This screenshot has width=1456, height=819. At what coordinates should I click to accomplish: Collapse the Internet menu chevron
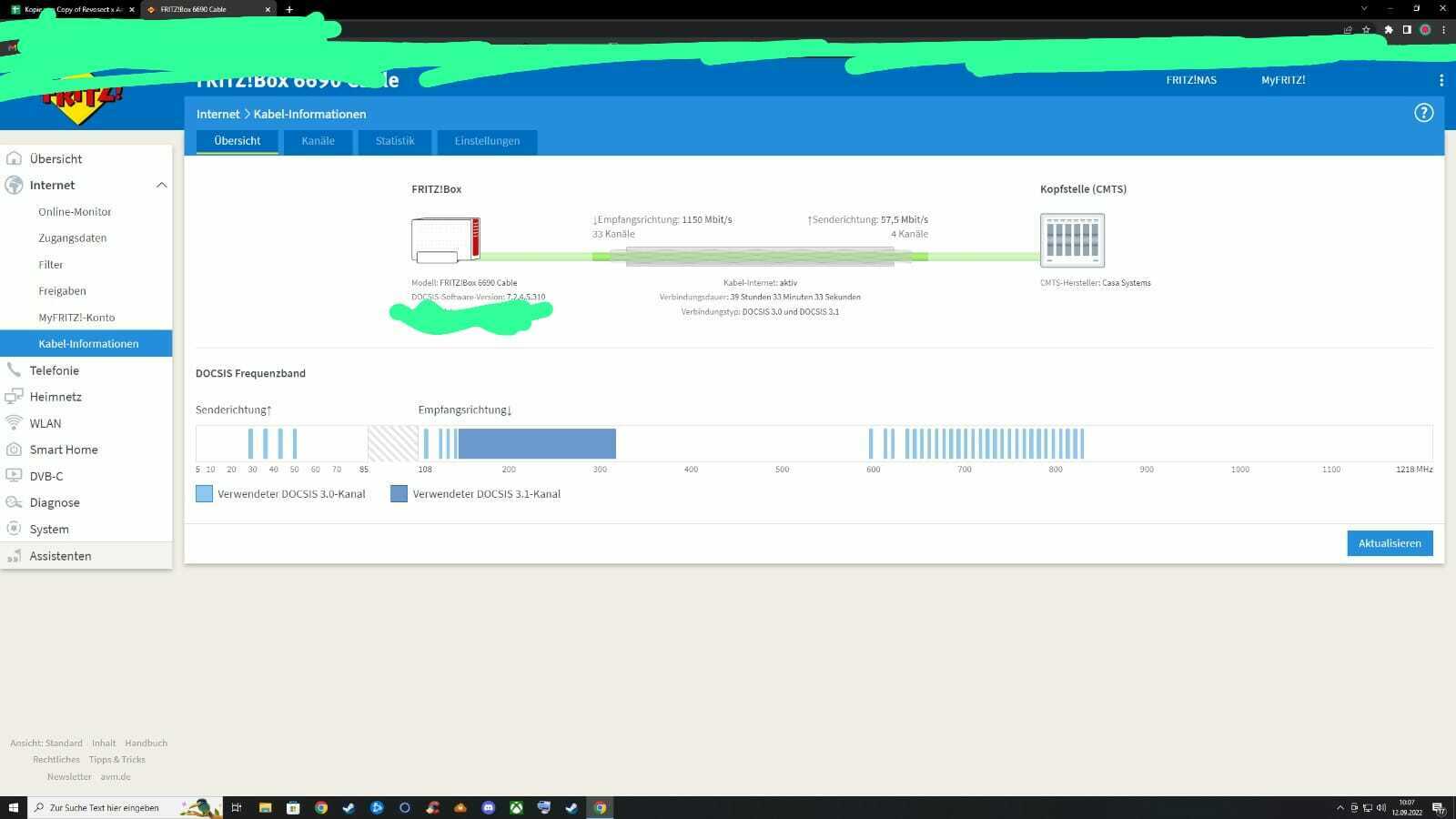tap(161, 185)
